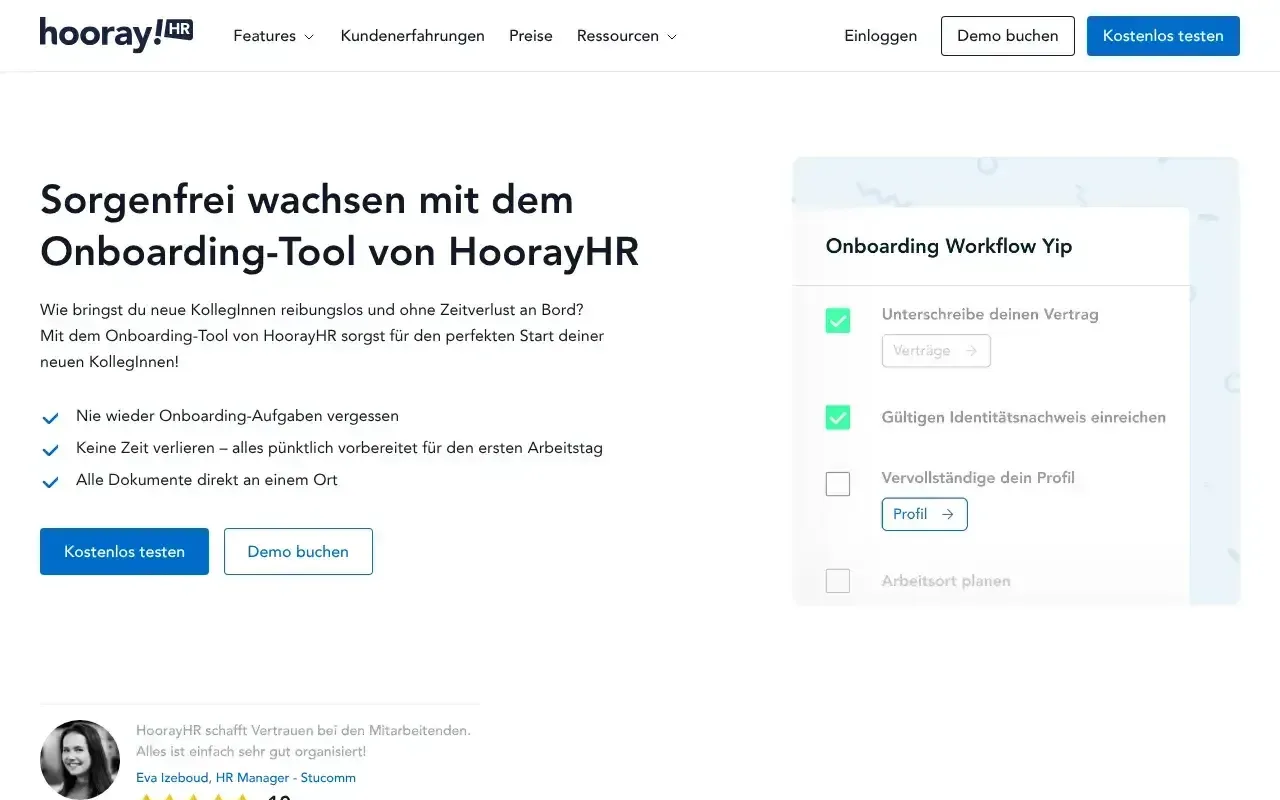
Task: Click the checkmark beside "Keine Zeit verlieren"
Action: [50, 449]
